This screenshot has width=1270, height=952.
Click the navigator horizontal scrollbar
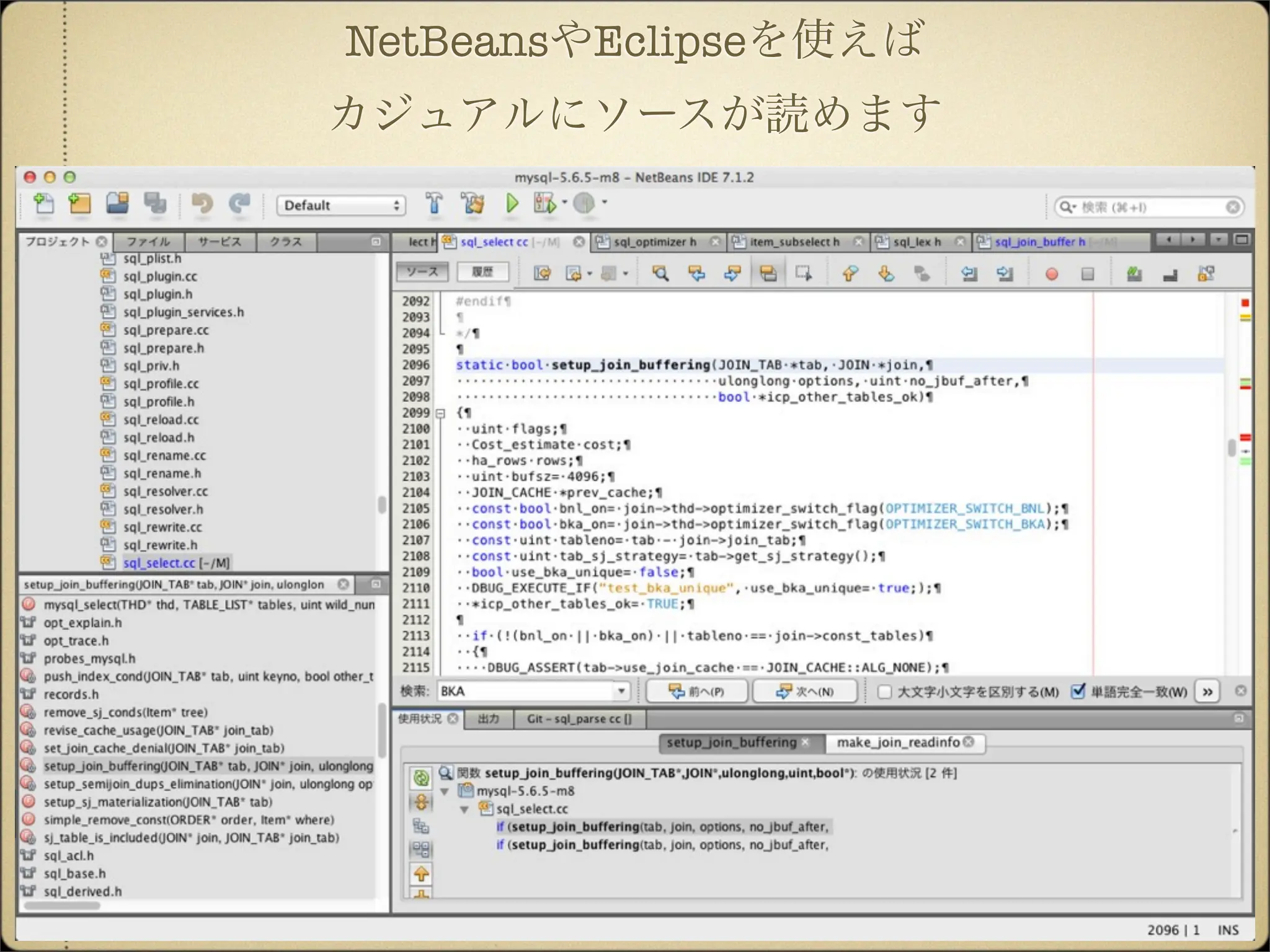pyautogui.click(x=61, y=906)
